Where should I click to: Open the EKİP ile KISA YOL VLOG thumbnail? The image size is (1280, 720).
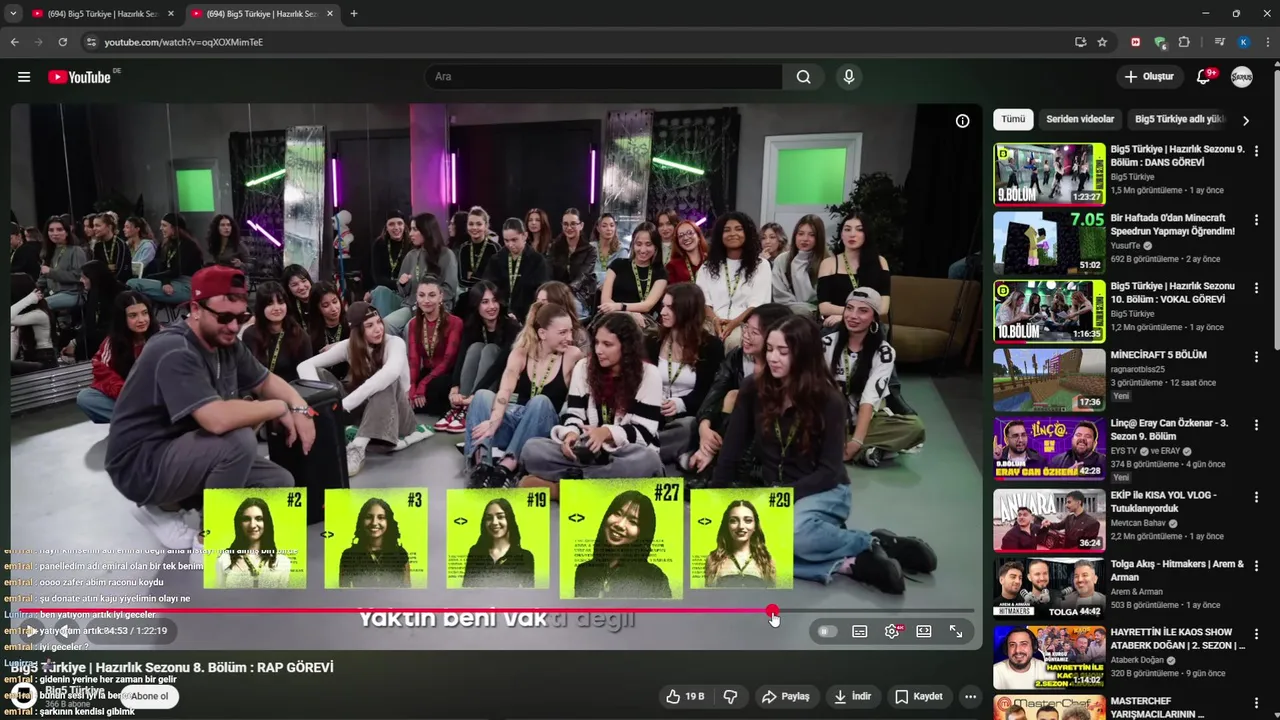(1049, 520)
